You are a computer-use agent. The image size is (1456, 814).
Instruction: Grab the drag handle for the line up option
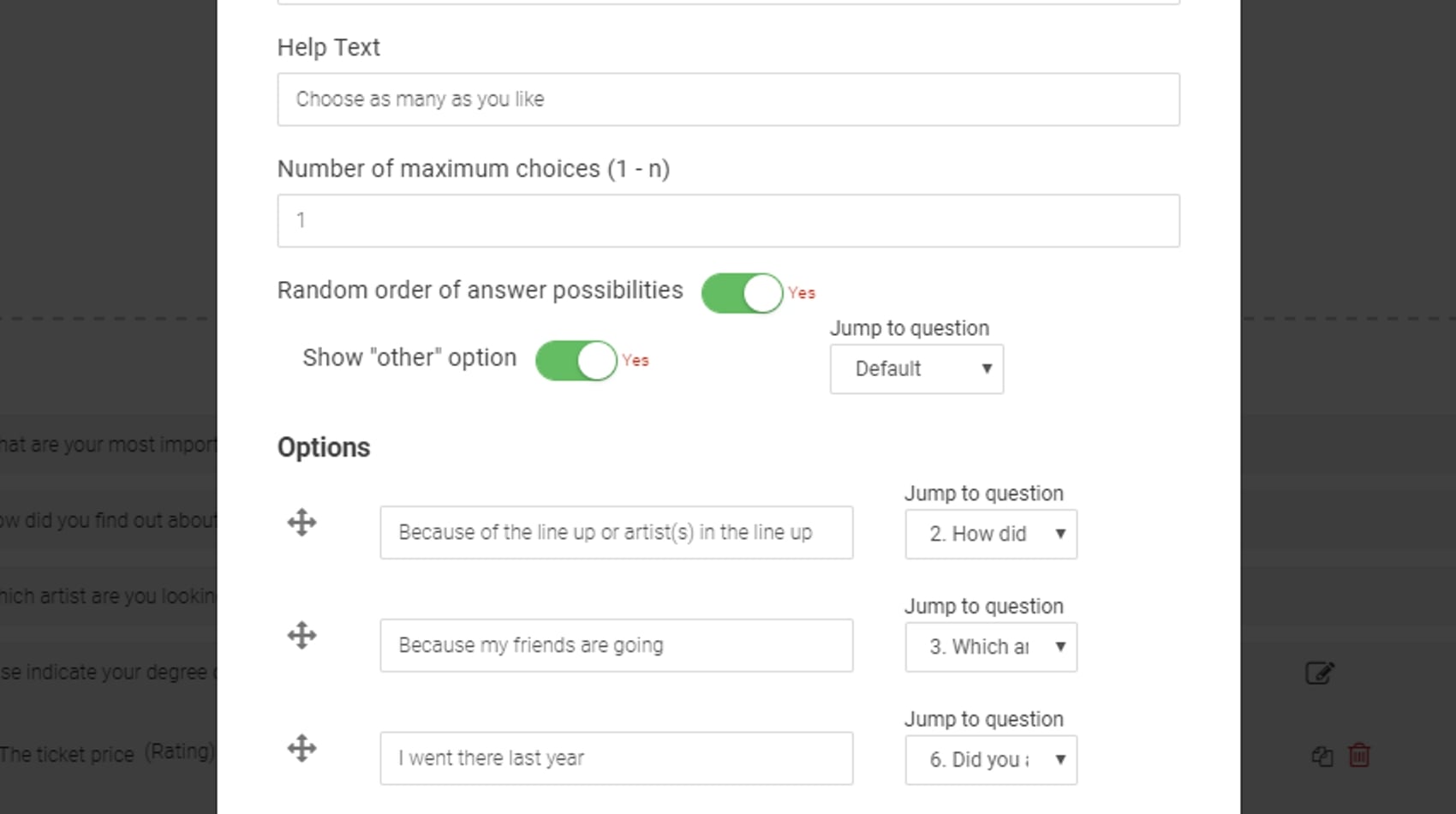(x=301, y=523)
